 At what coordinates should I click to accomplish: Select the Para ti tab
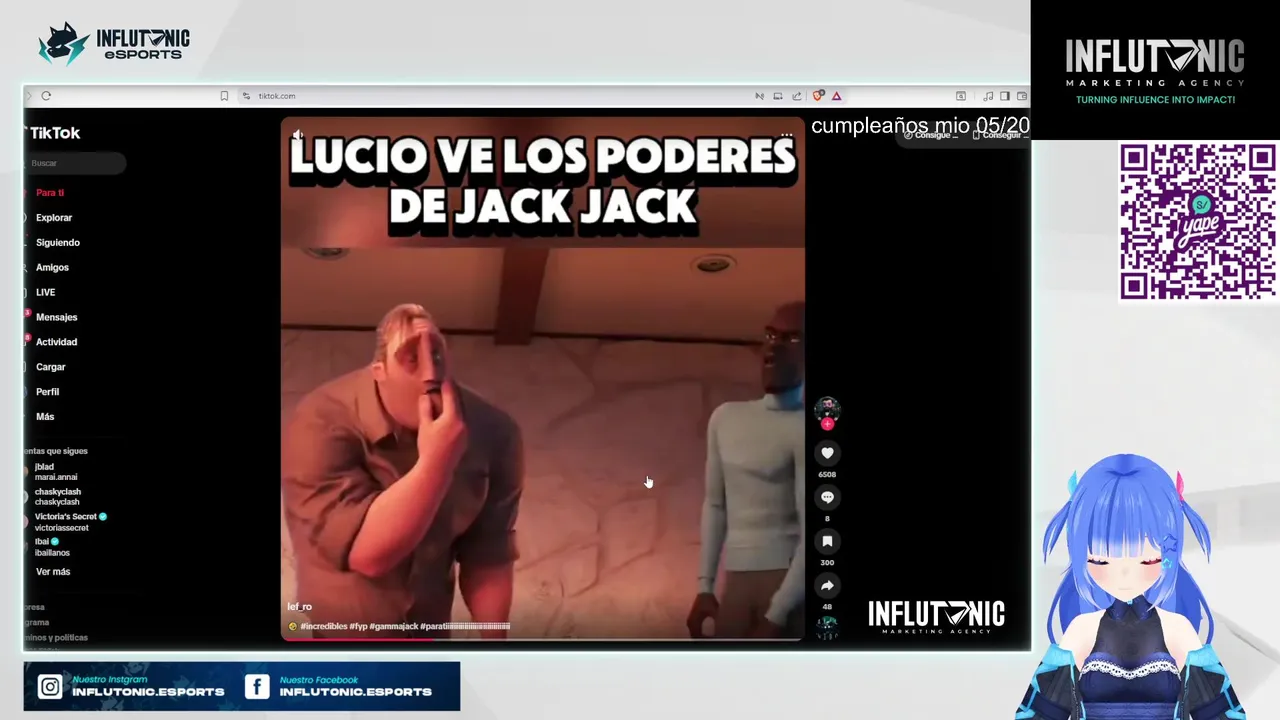[50, 192]
